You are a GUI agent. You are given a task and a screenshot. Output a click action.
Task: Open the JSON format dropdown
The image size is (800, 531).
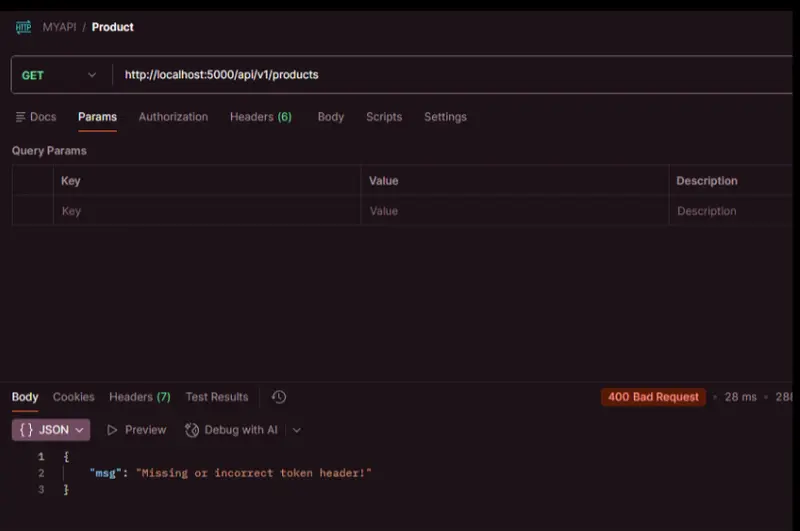pos(51,430)
